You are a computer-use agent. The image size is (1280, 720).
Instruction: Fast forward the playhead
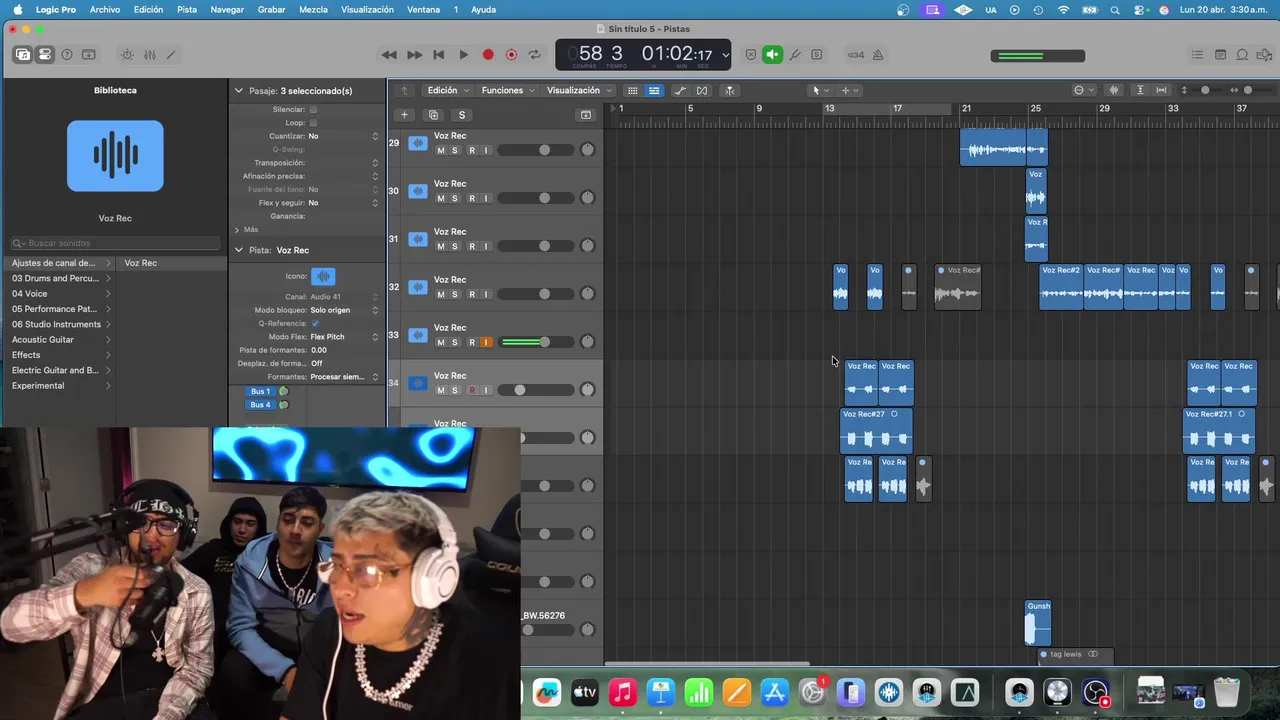[x=414, y=55]
